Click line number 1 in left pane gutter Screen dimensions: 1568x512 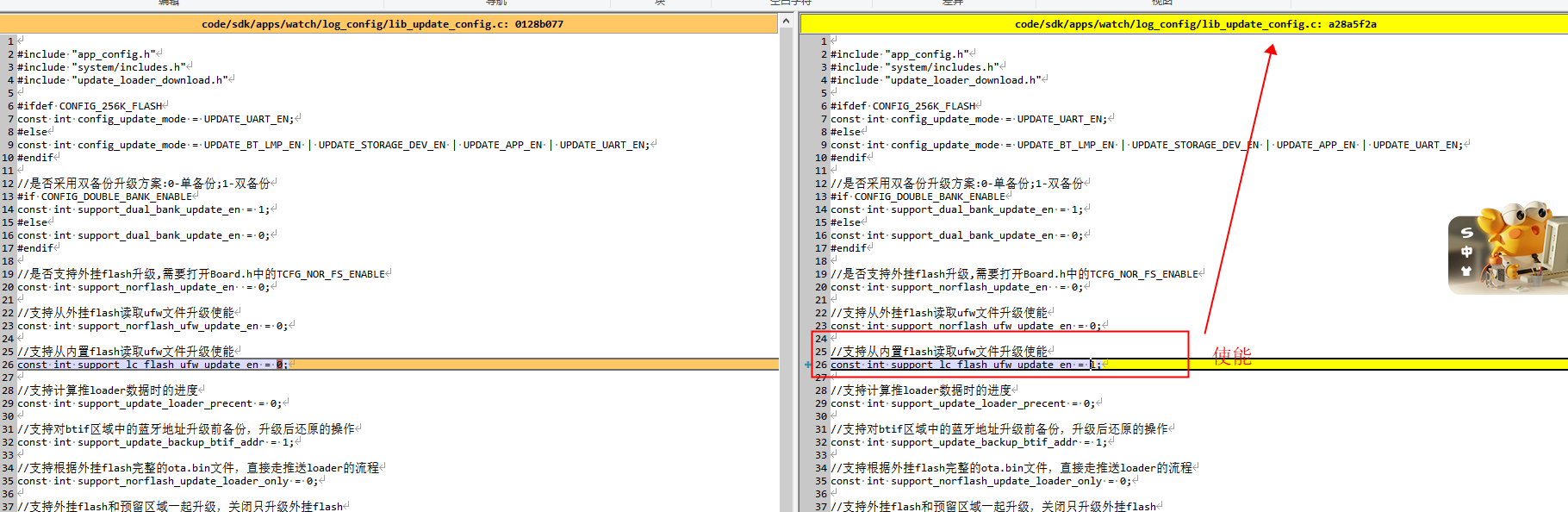pos(10,41)
